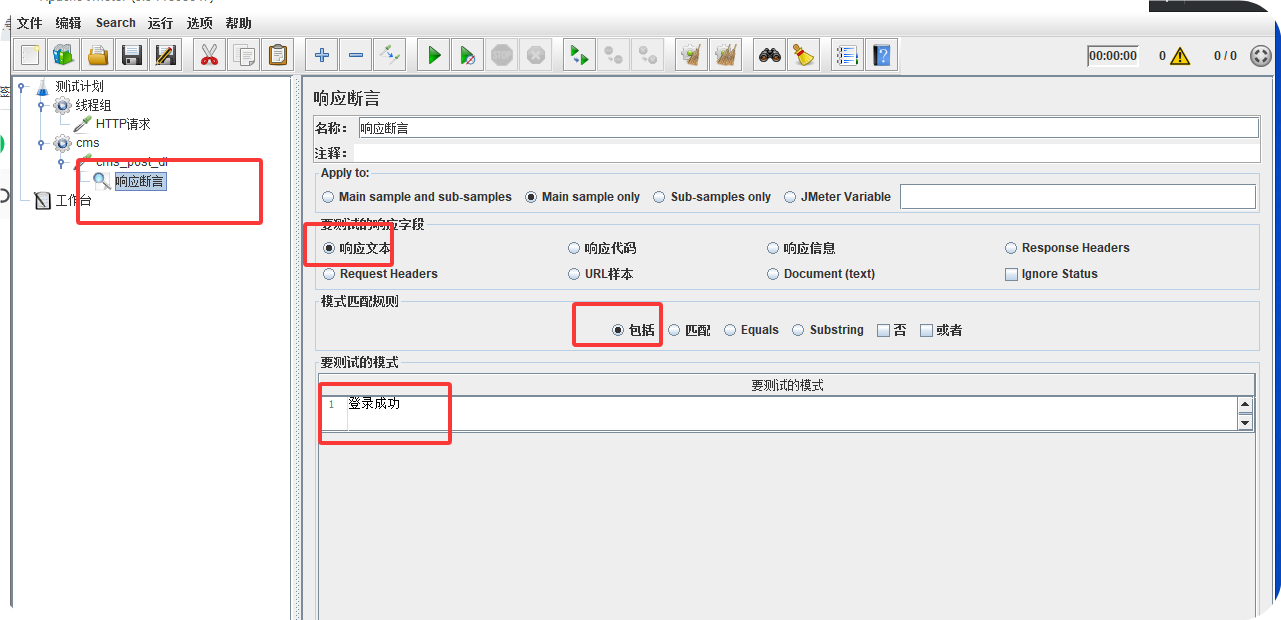Click the Toggle enable/disable icon
1281x620 pixels.
click(x=389, y=55)
